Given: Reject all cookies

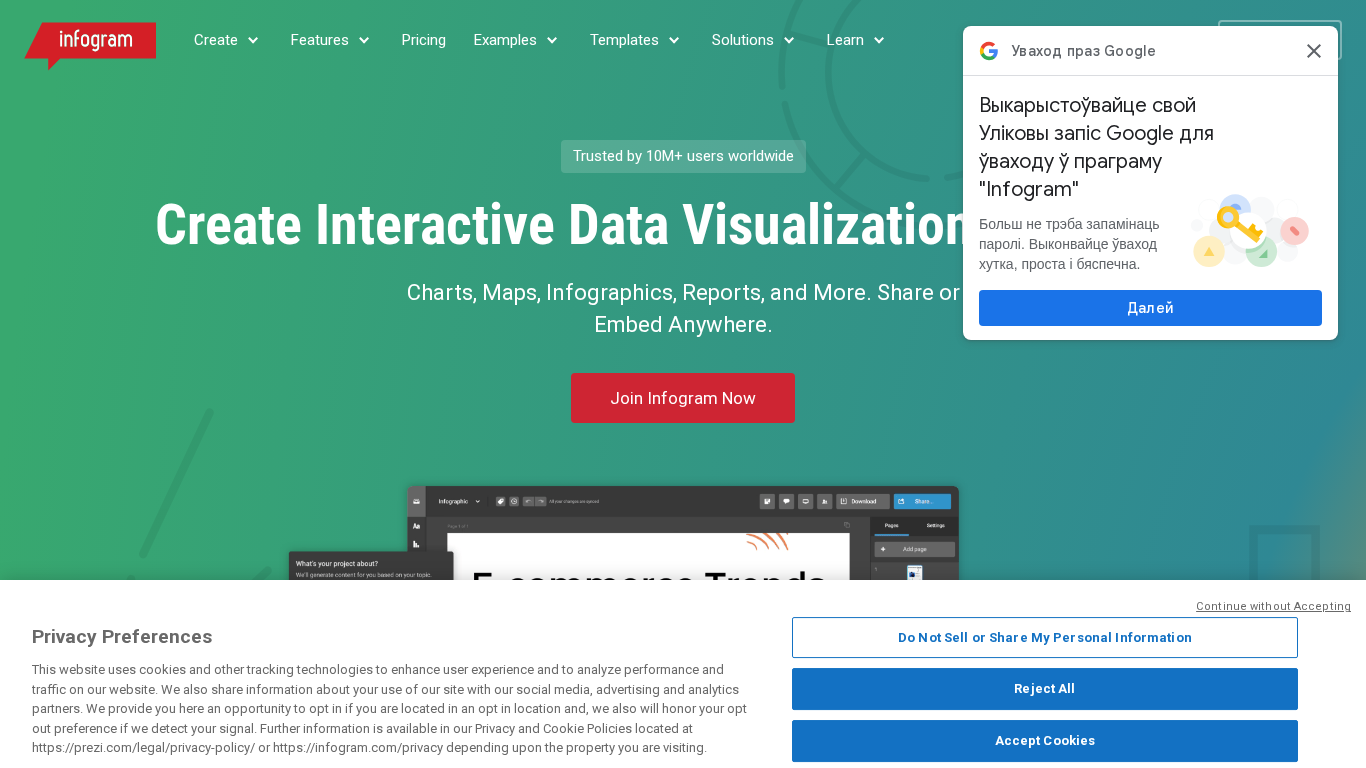Looking at the screenshot, I should click(x=1045, y=689).
